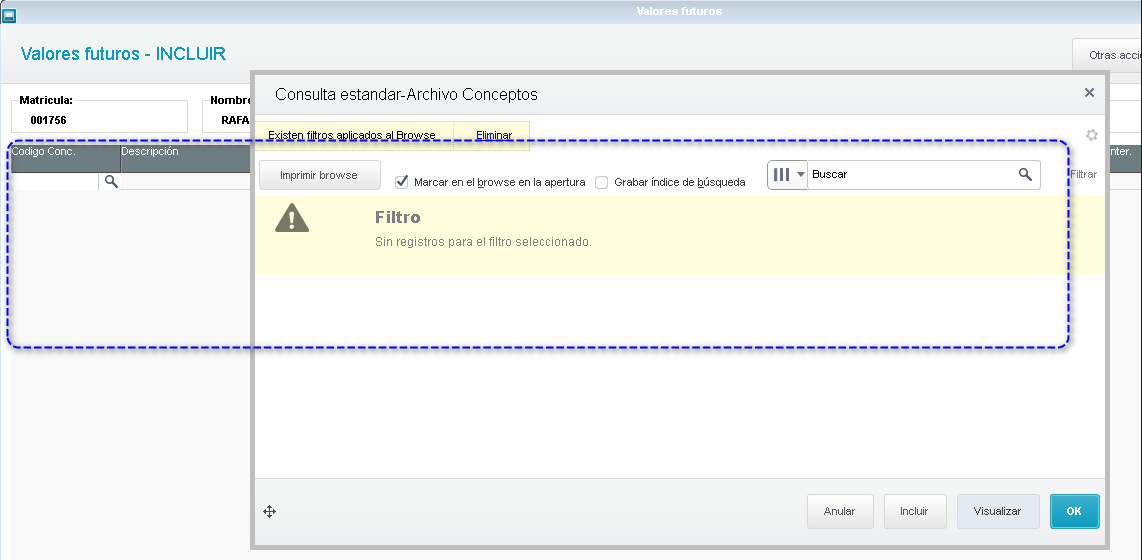Click the lookup magnifier beside Codigo Conc.
1142x560 pixels.
pos(111,181)
